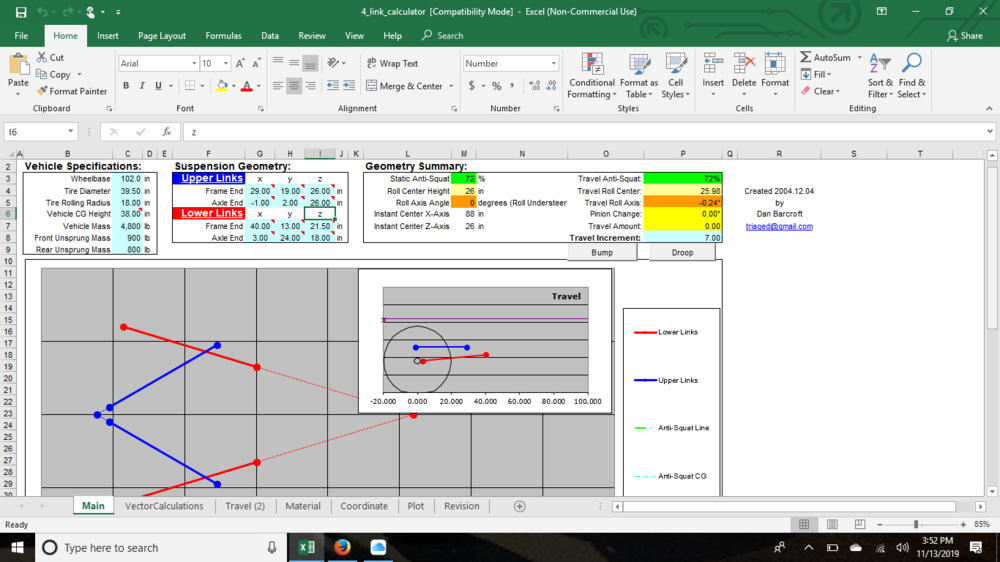The width and height of the screenshot is (1000, 562).
Task: Decrease decimal places icon
Action: tap(551, 85)
